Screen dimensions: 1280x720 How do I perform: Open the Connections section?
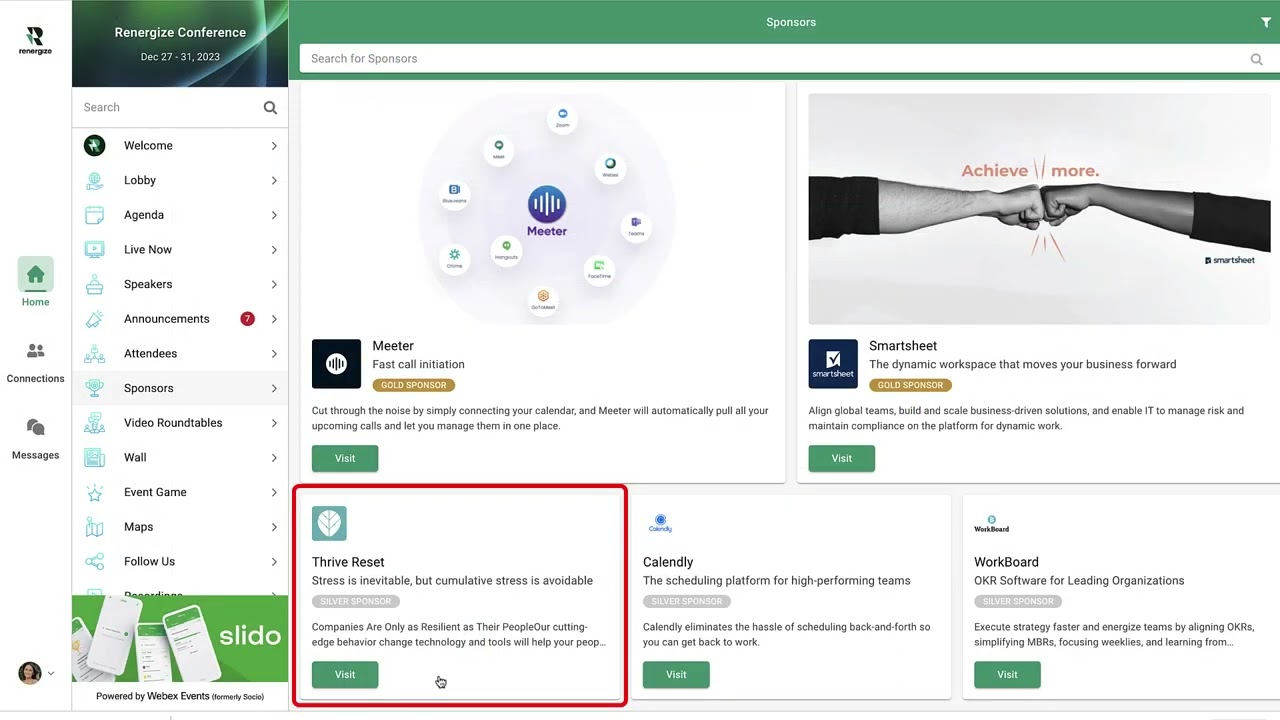pyautogui.click(x=35, y=362)
